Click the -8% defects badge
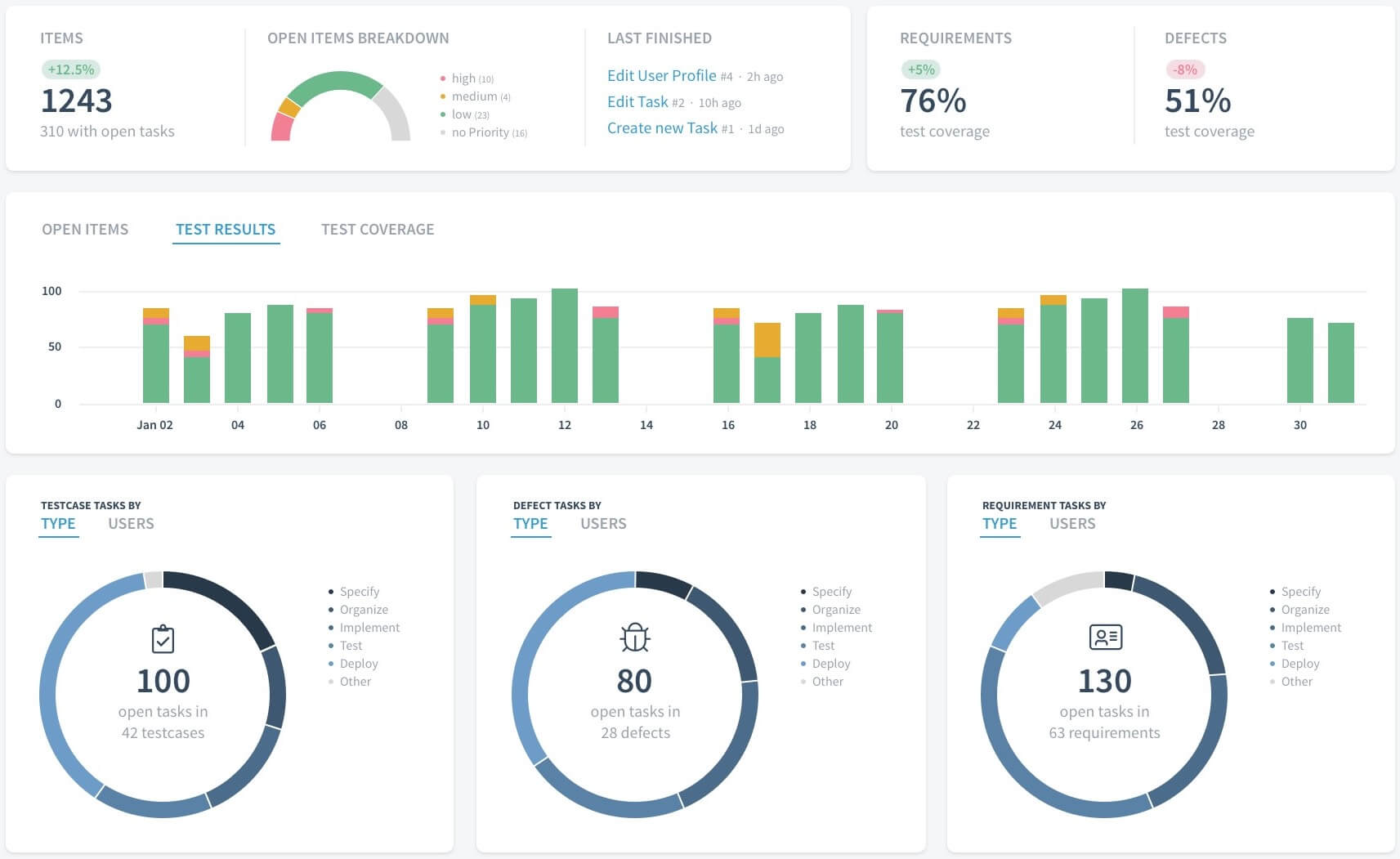 pyautogui.click(x=1185, y=69)
